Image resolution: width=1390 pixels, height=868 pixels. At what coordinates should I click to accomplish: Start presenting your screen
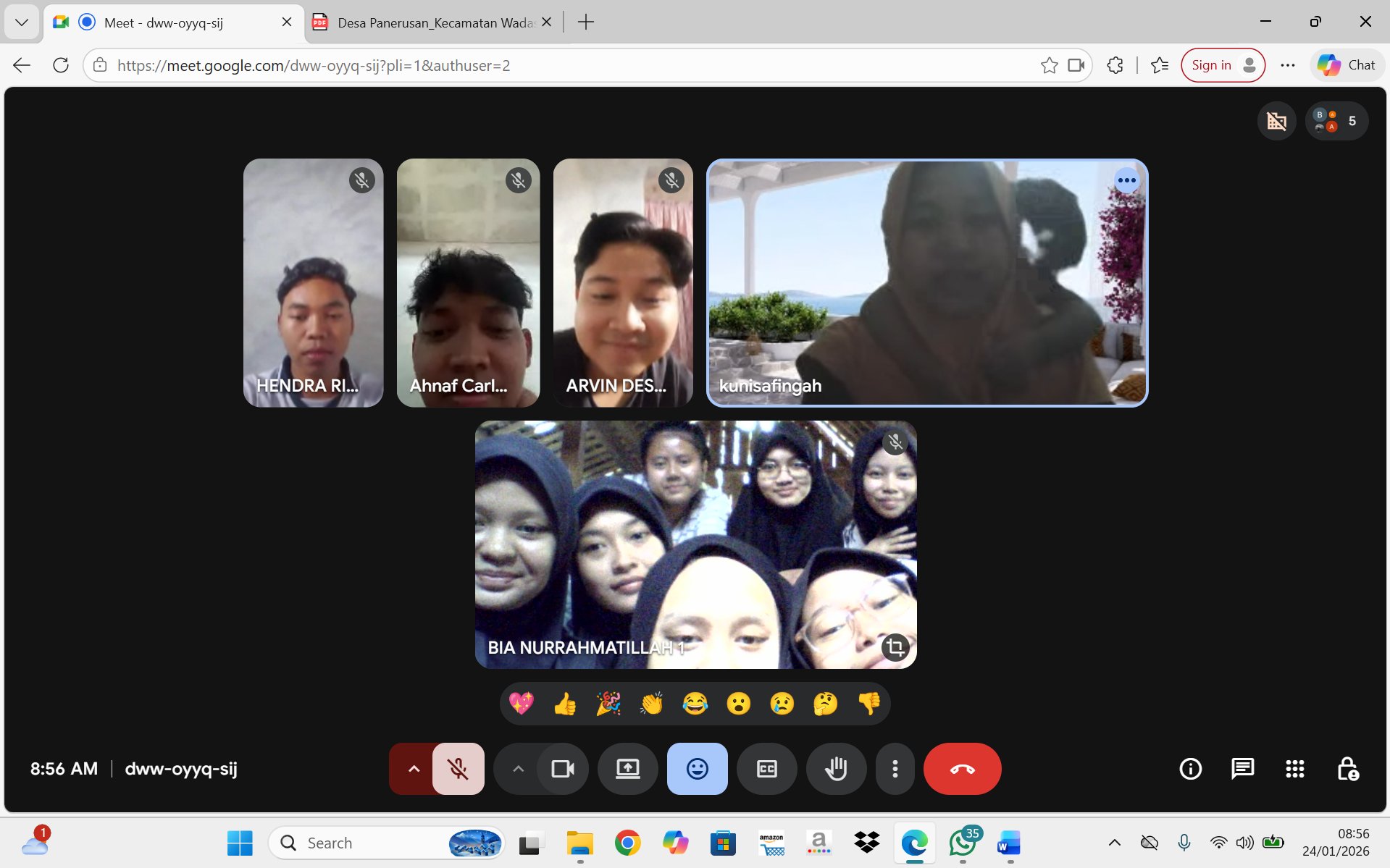[627, 769]
